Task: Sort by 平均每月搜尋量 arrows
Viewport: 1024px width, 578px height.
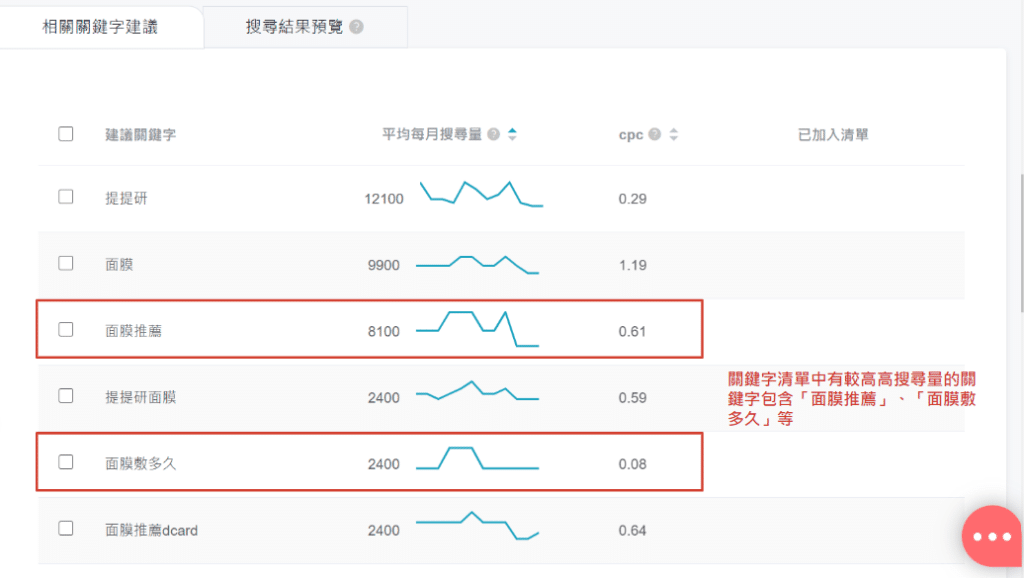Action: [512, 134]
